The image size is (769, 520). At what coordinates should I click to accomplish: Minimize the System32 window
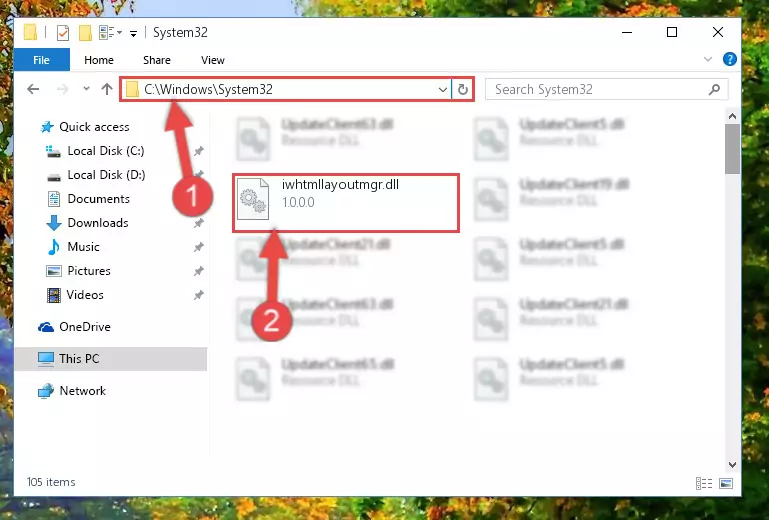pyautogui.click(x=627, y=32)
